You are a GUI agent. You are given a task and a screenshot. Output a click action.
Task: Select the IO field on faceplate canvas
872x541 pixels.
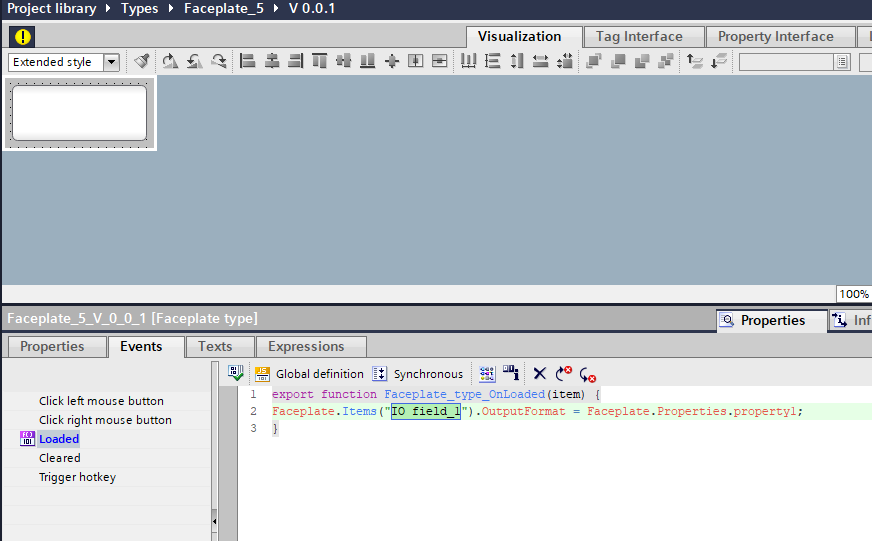[x=79, y=112]
